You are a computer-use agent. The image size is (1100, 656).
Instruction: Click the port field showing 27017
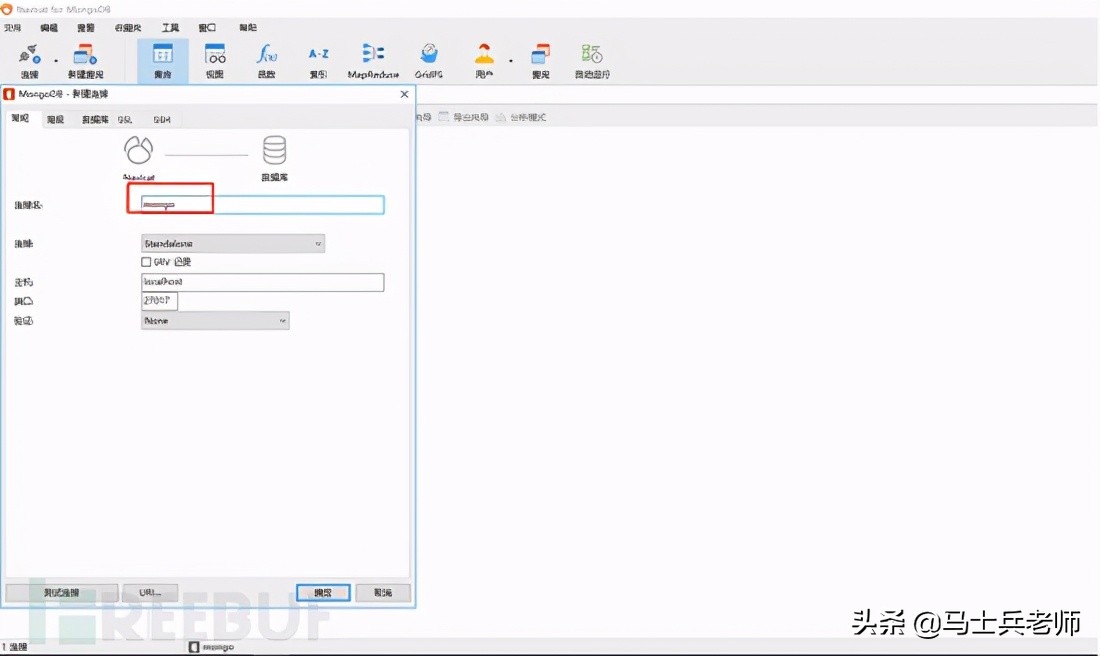[159, 301]
